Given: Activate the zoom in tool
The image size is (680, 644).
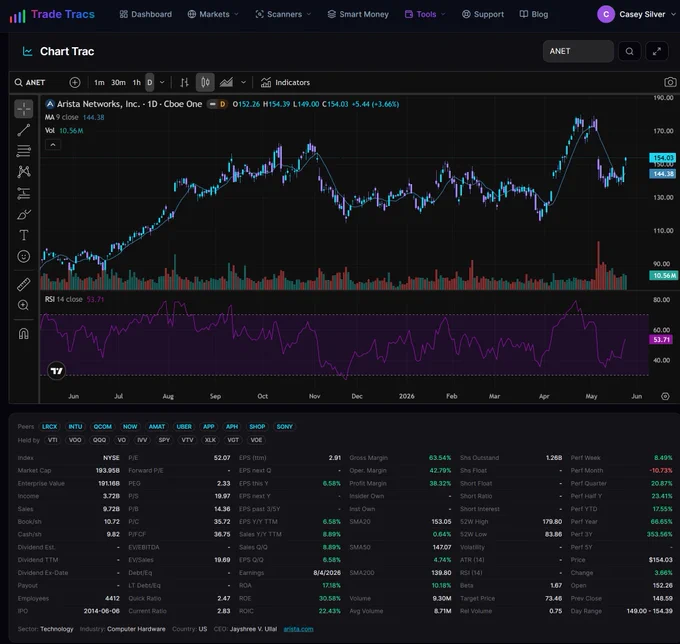Looking at the screenshot, I should click(23, 305).
